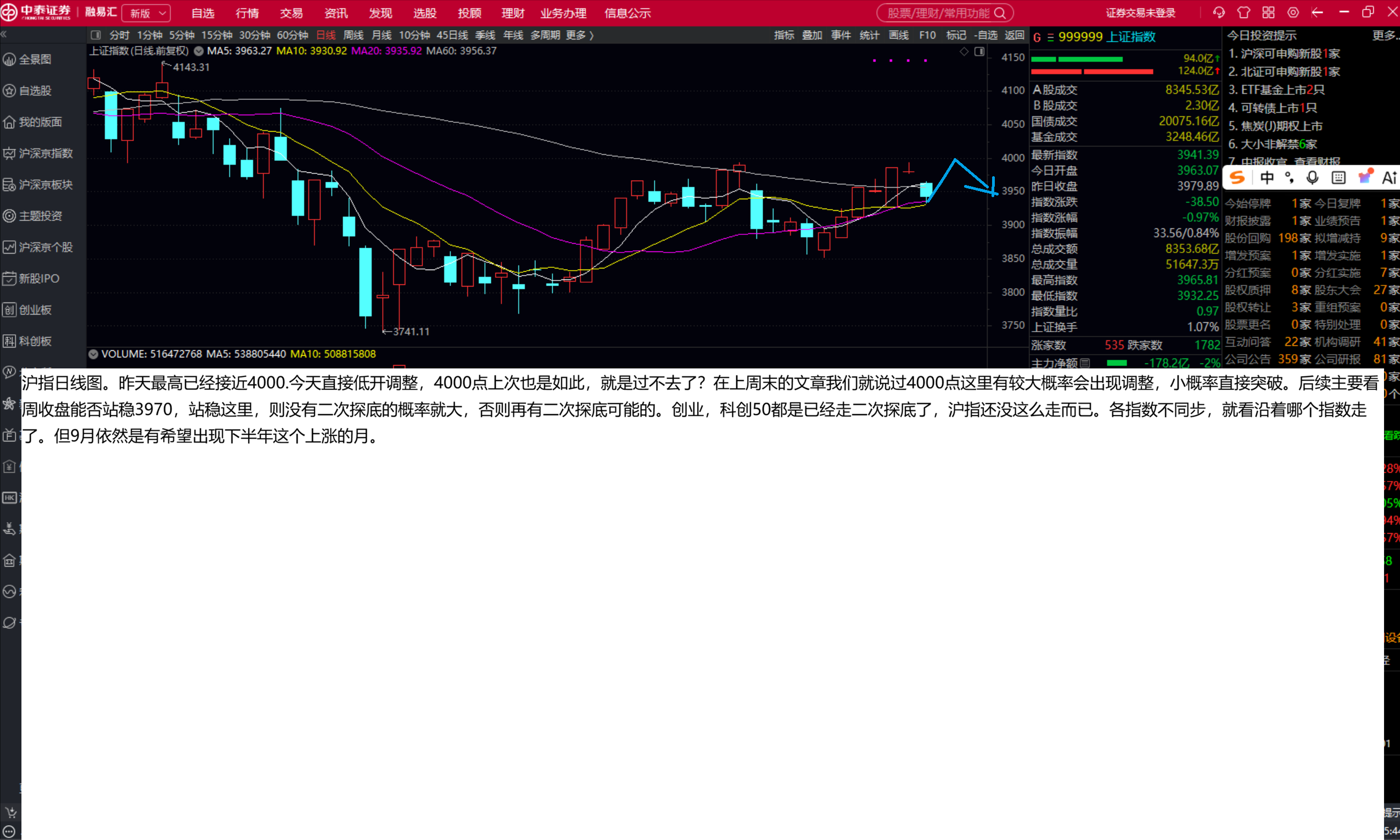This screenshot has height=840, width=1400.
Task: Open the 新版 version dropdown
Action: coord(147,13)
